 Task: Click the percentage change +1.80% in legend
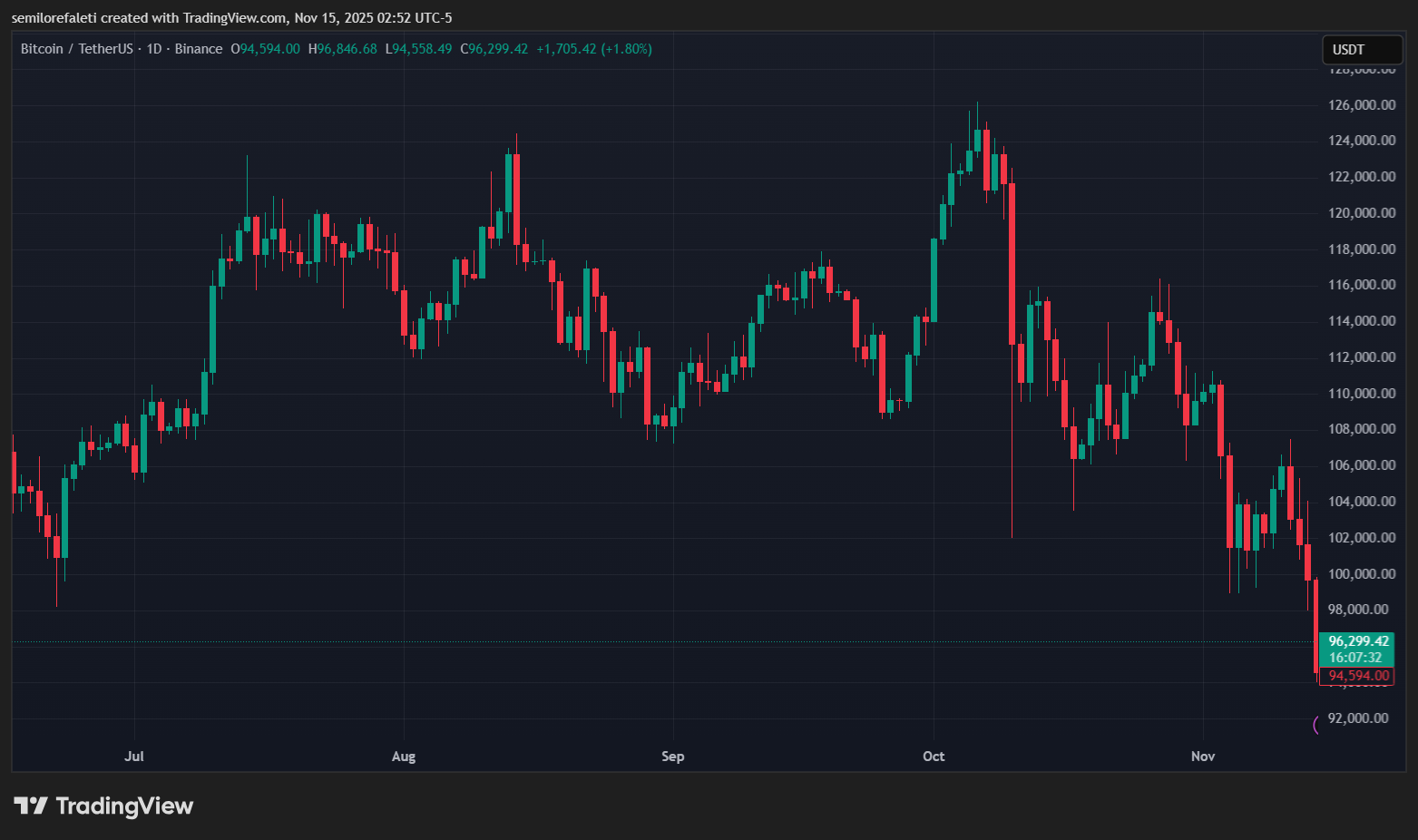(628, 49)
